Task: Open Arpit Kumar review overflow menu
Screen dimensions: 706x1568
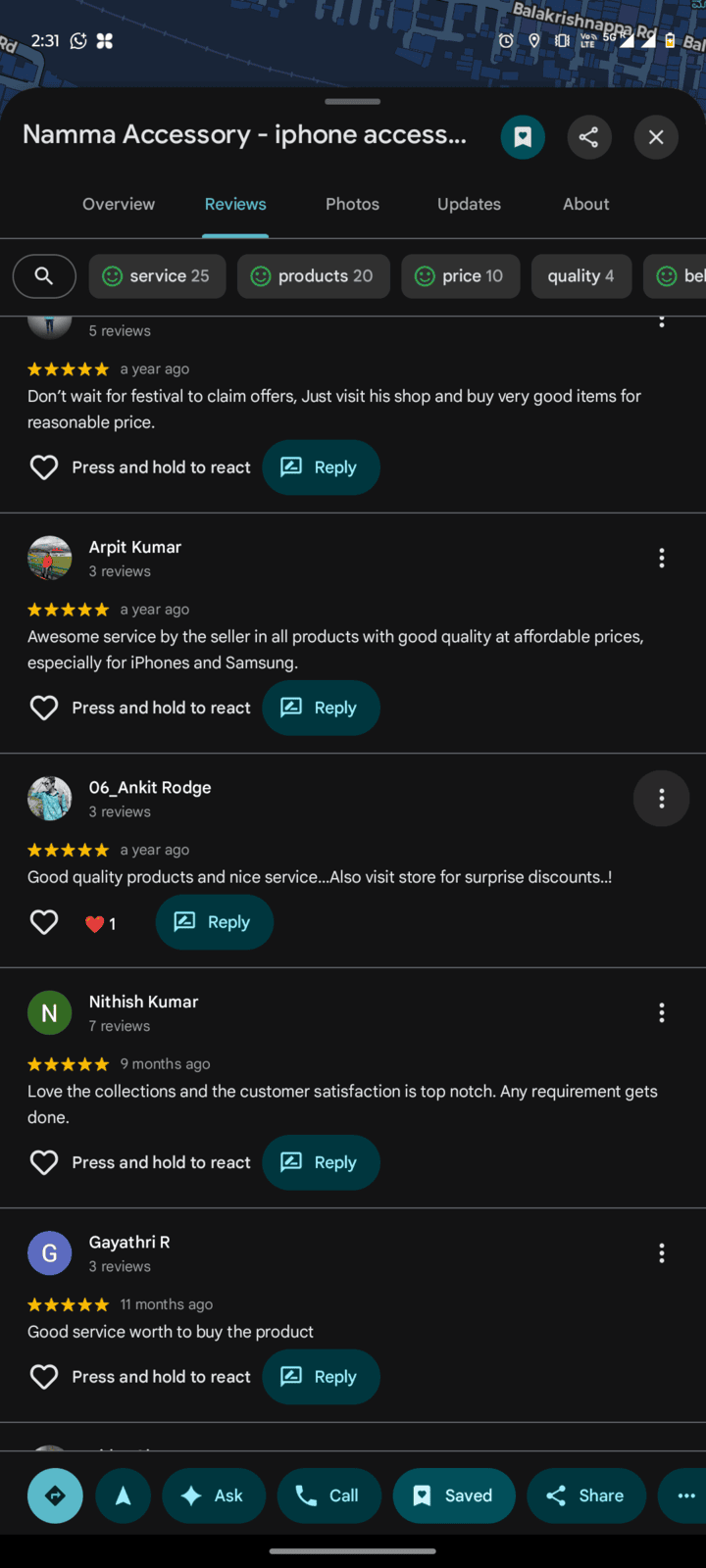Action: point(662,559)
